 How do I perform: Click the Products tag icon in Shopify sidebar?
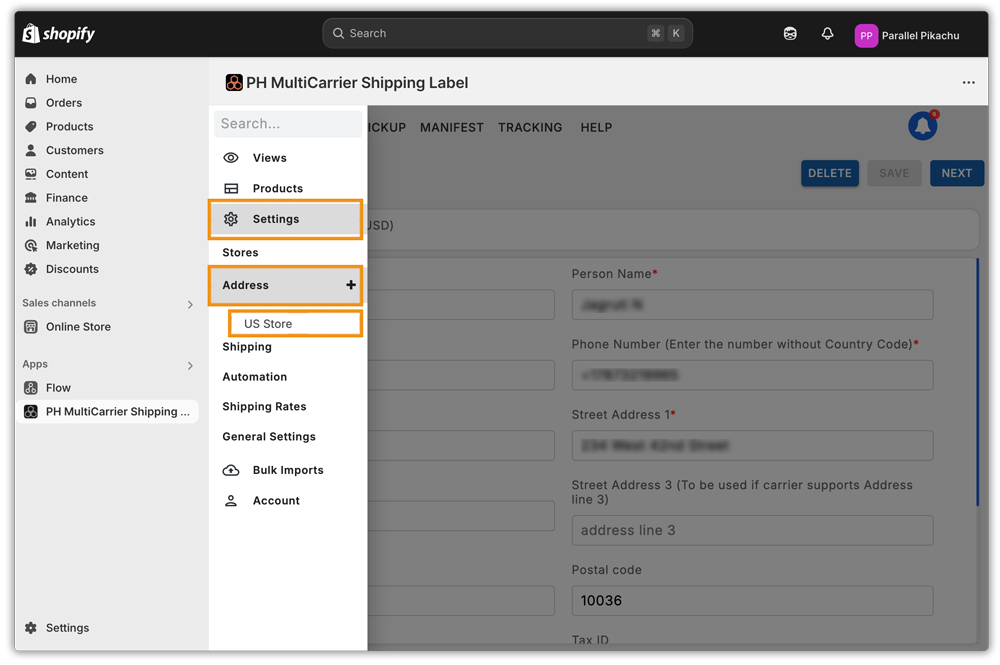(x=31, y=126)
